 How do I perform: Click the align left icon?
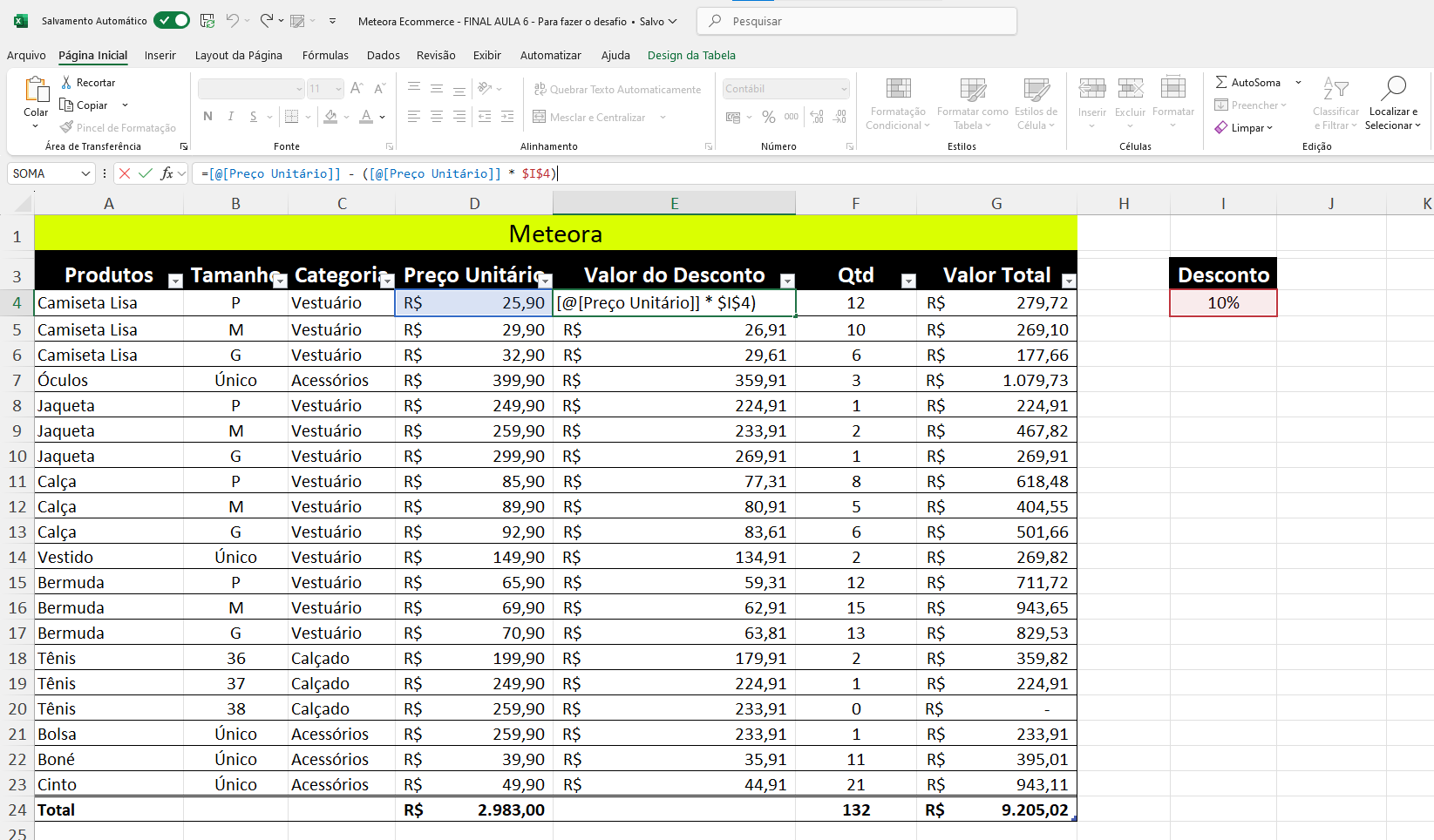[414, 116]
